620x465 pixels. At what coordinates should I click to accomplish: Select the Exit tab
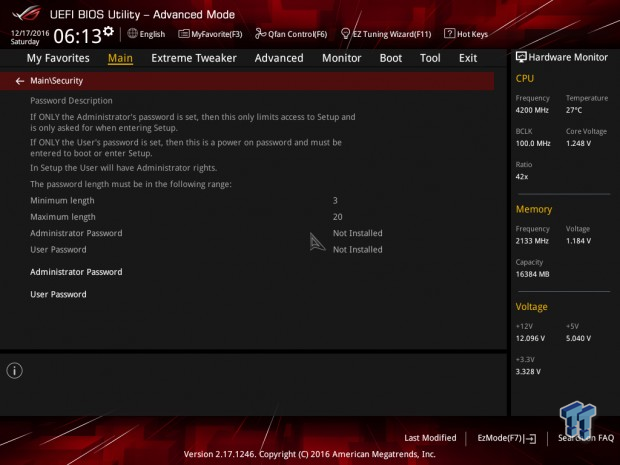pos(468,58)
